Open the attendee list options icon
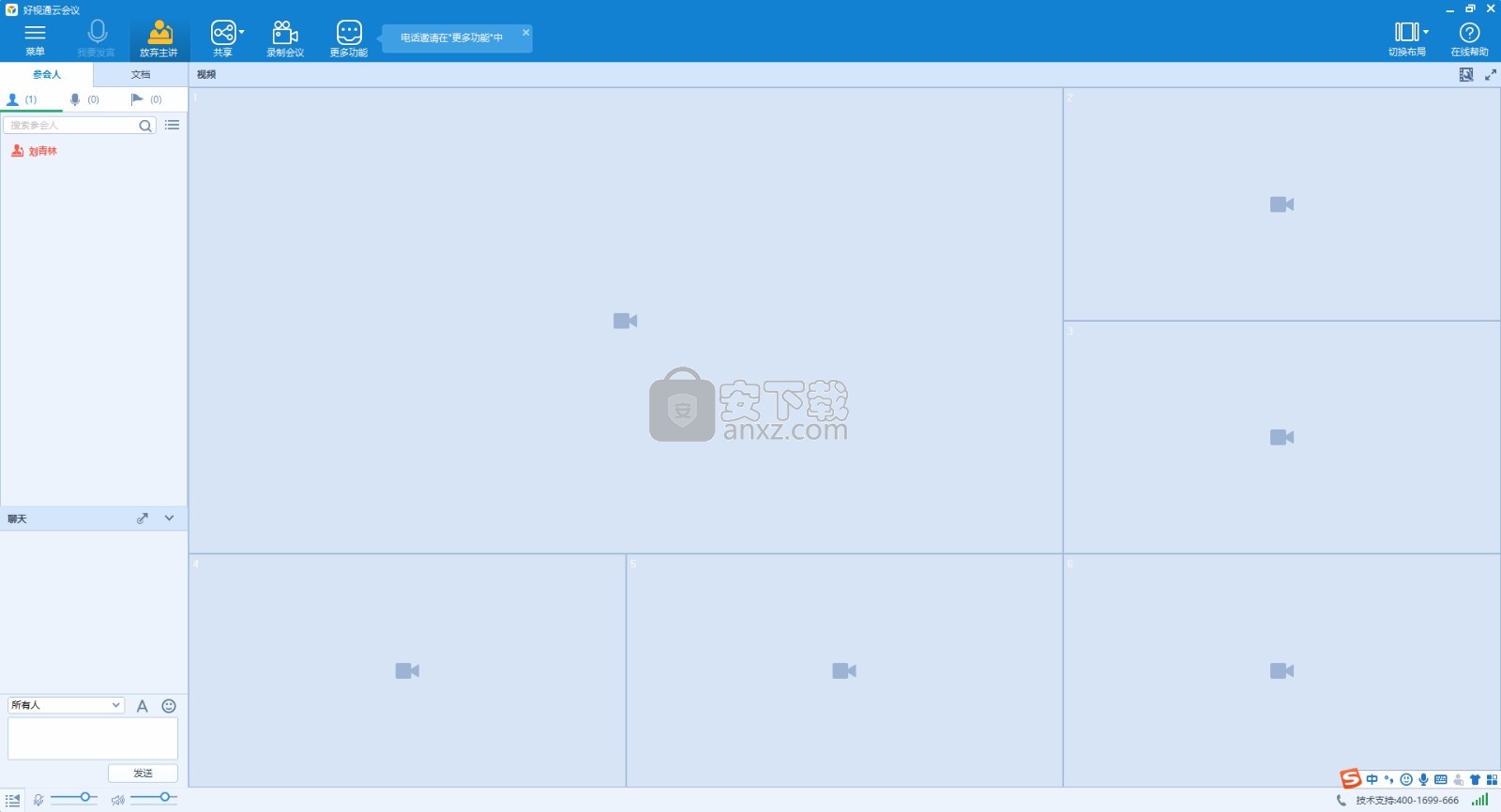 point(172,125)
